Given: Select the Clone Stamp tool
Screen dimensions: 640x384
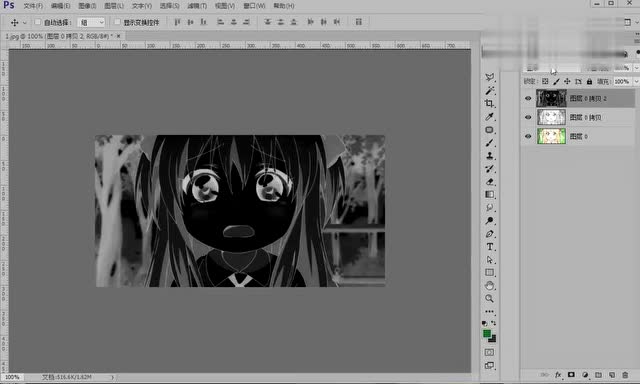Looking at the screenshot, I should [x=490, y=156].
